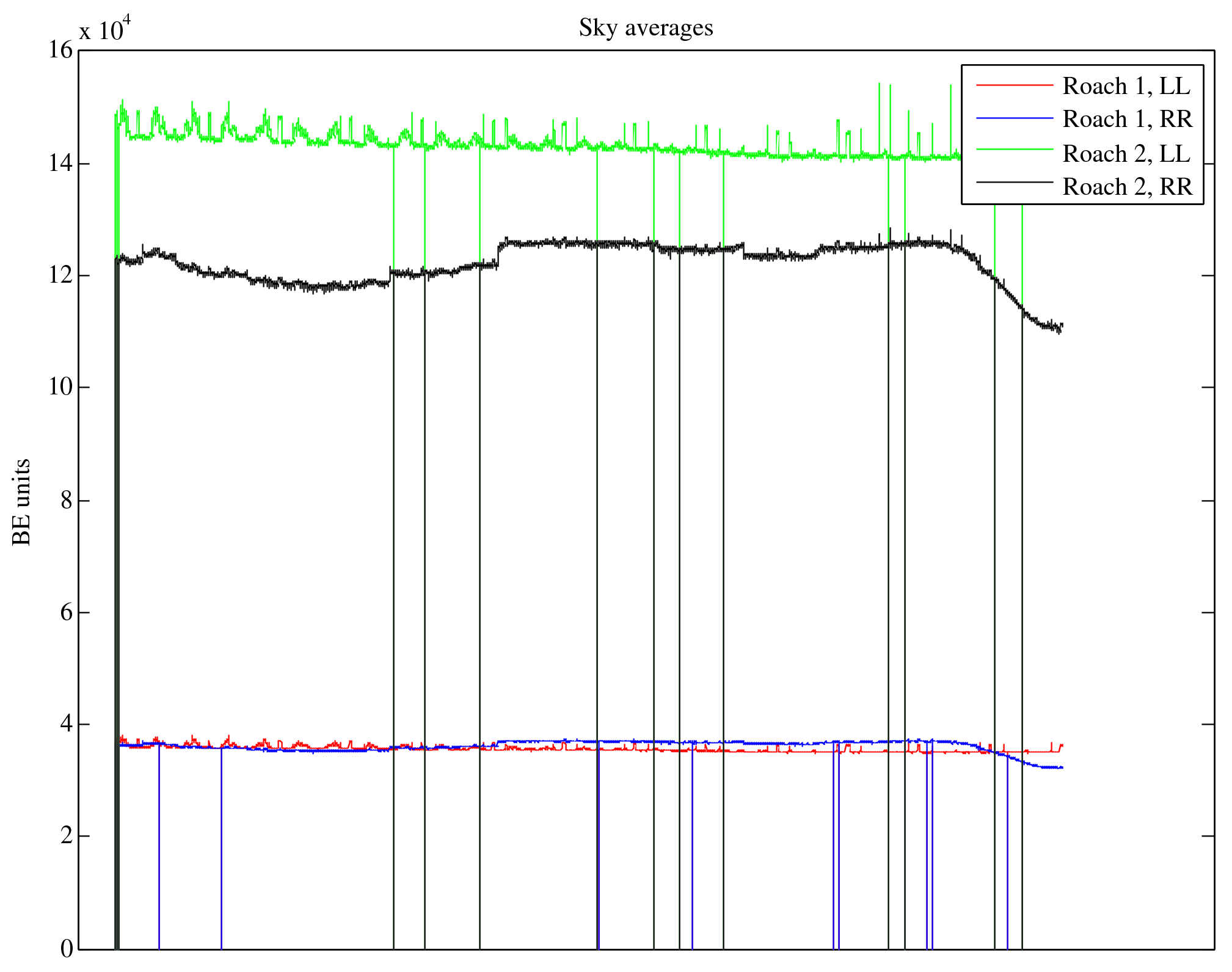Image resolution: width=1232 pixels, height=972 pixels.
Task: Click the y-axis tick label 12
Action: [60, 275]
